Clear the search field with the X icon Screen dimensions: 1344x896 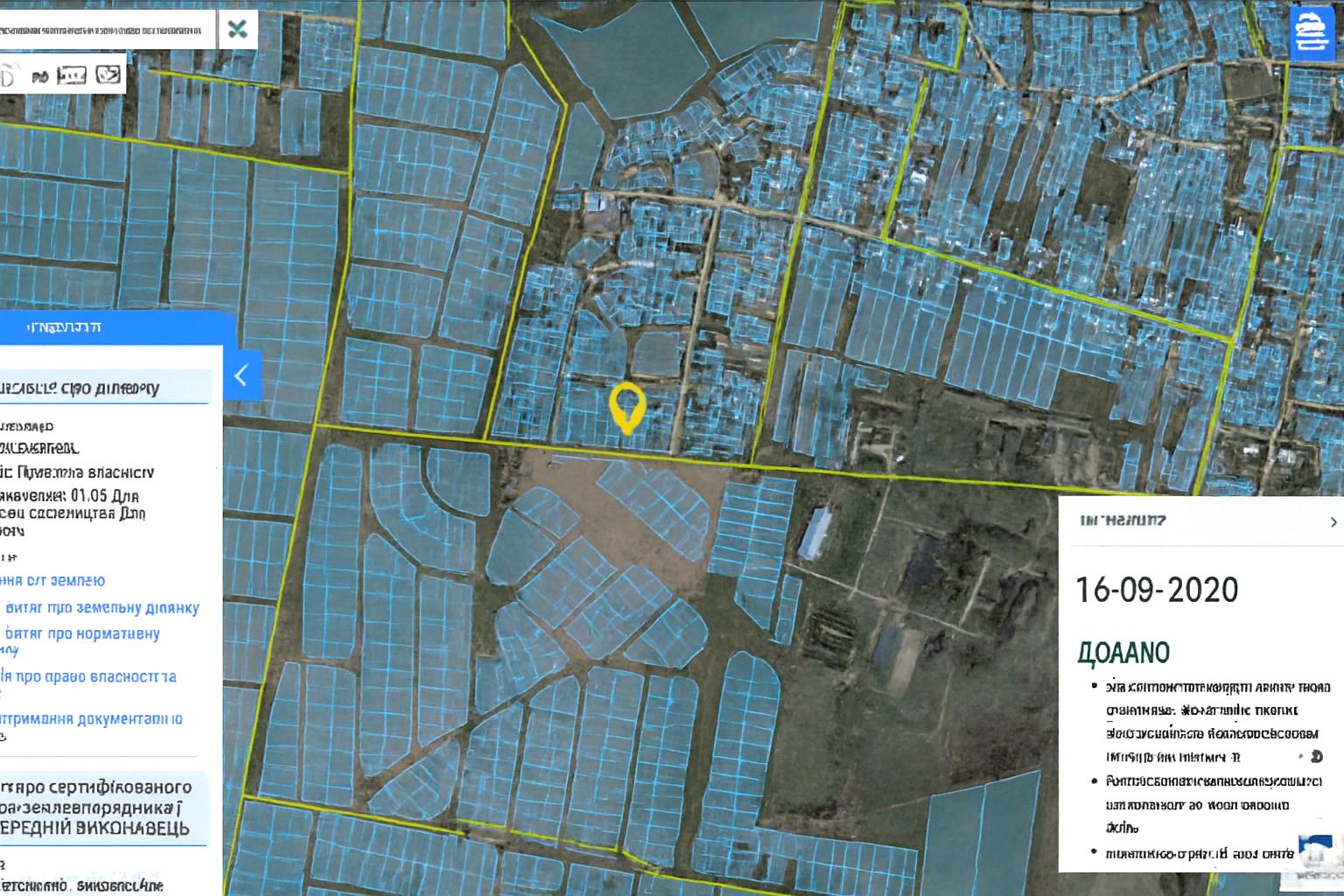pyautogui.click(x=236, y=29)
